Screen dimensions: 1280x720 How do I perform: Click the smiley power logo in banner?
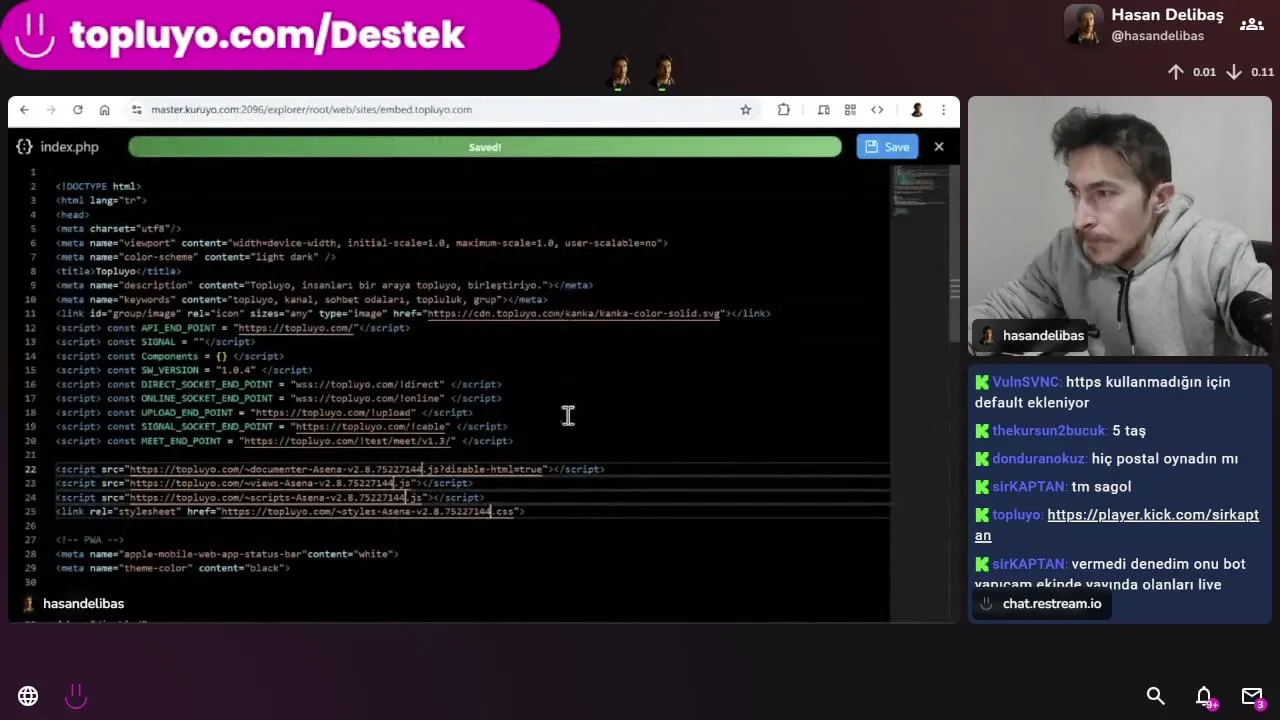pyautogui.click(x=35, y=34)
